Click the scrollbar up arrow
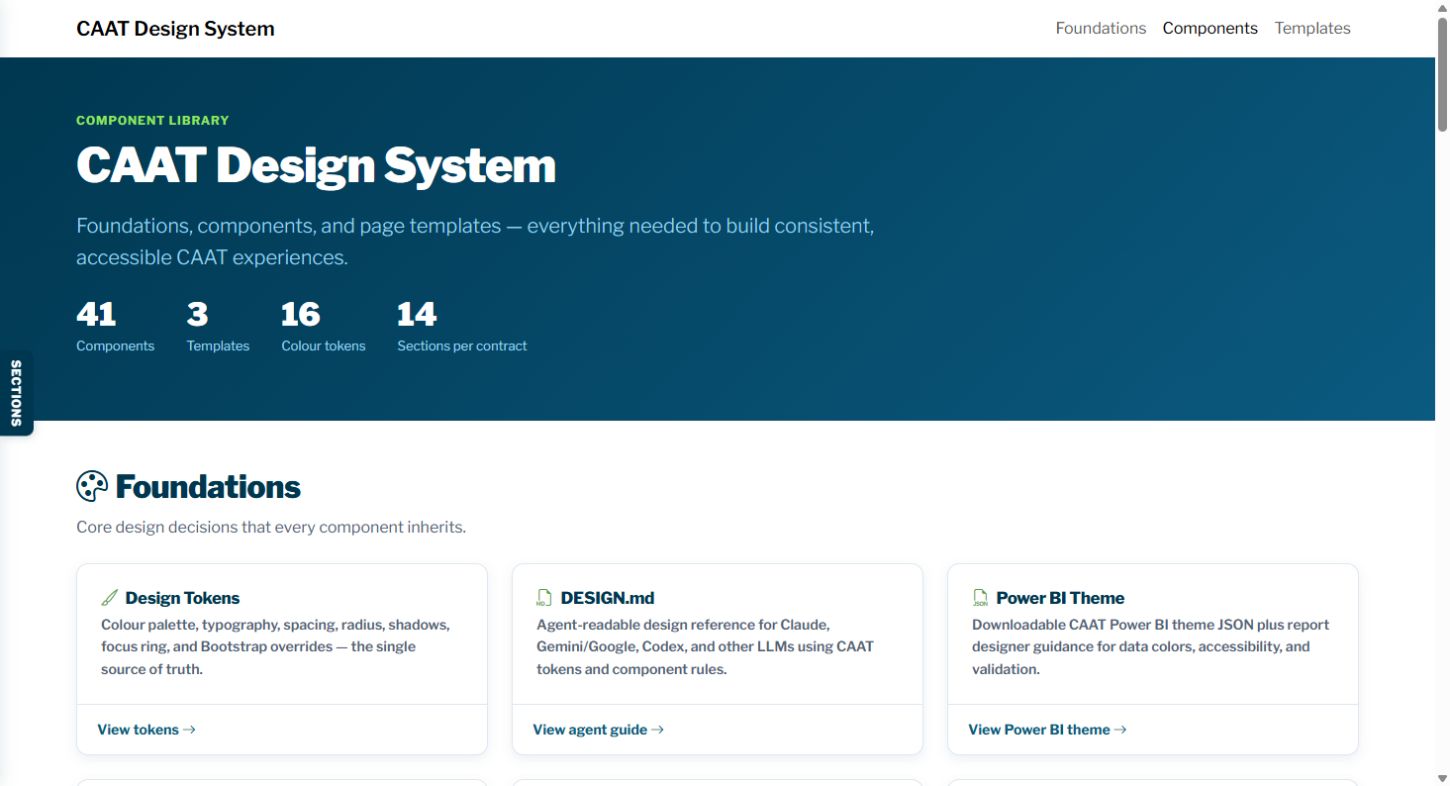1450x786 pixels. coord(1442,7)
